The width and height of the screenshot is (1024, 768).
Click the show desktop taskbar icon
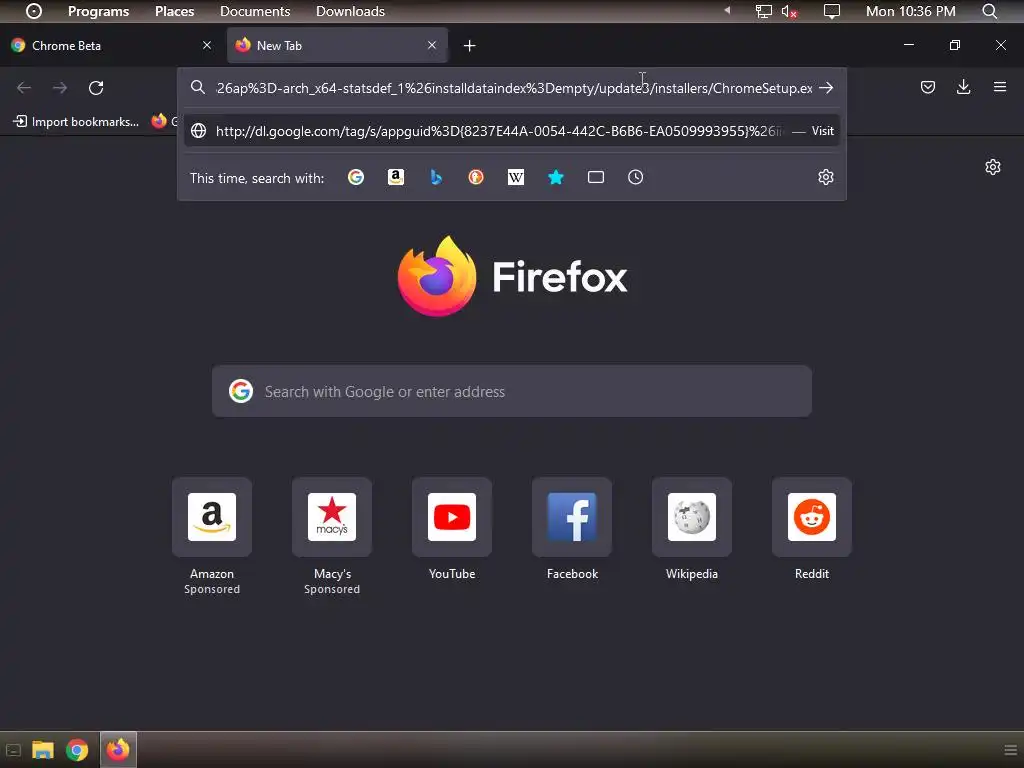(x=13, y=750)
